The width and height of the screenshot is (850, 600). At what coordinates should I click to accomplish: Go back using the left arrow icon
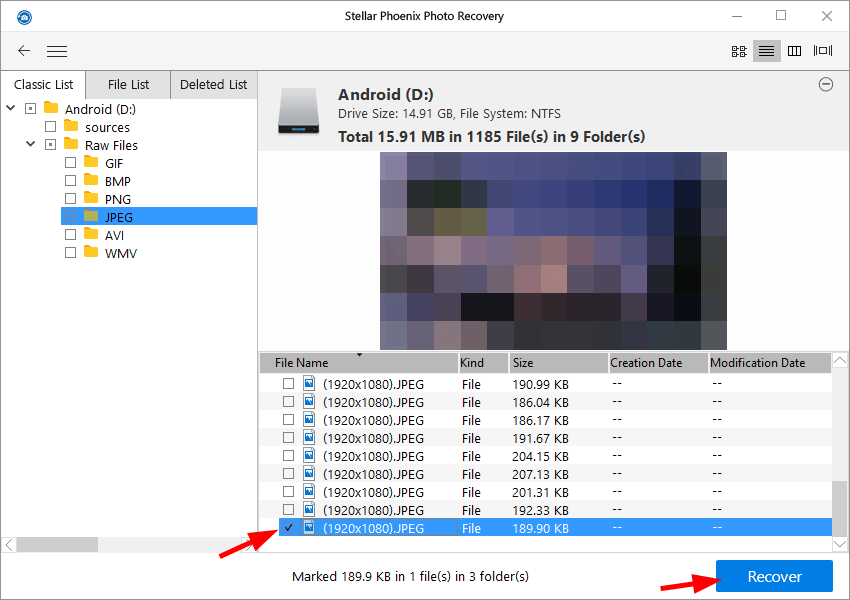[x=24, y=51]
